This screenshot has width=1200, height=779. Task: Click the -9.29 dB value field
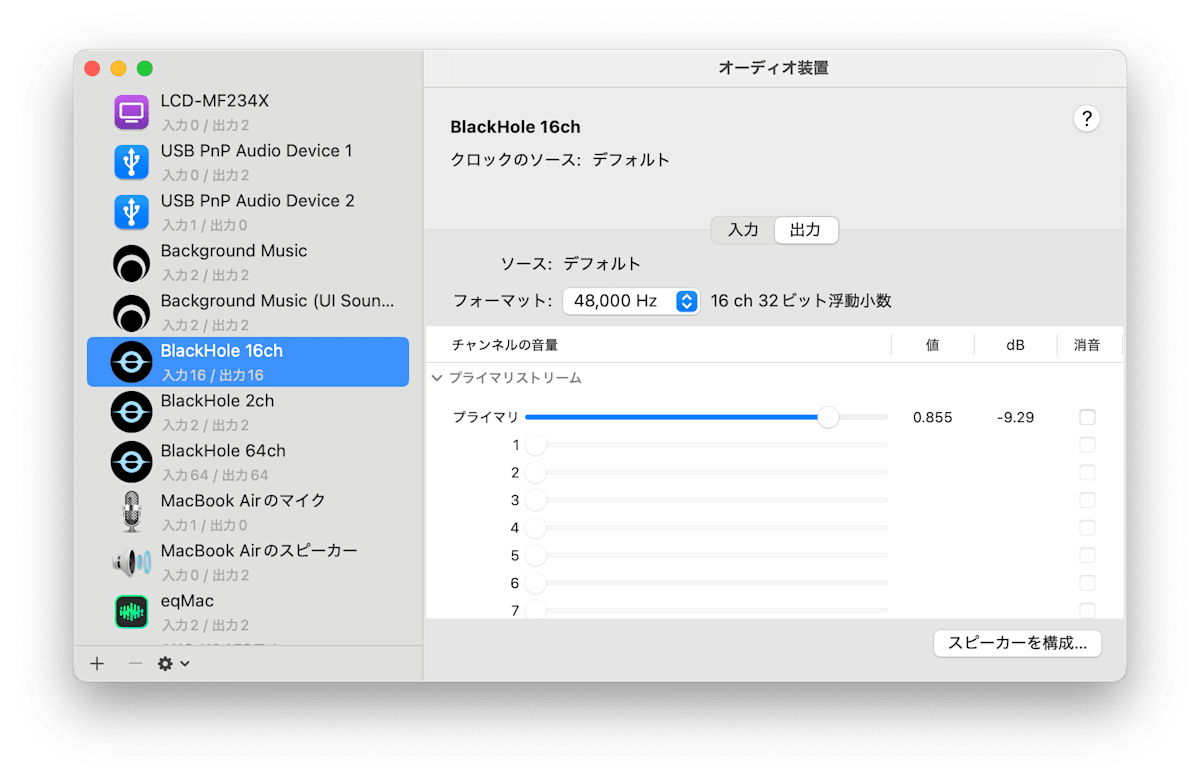point(1016,417)
